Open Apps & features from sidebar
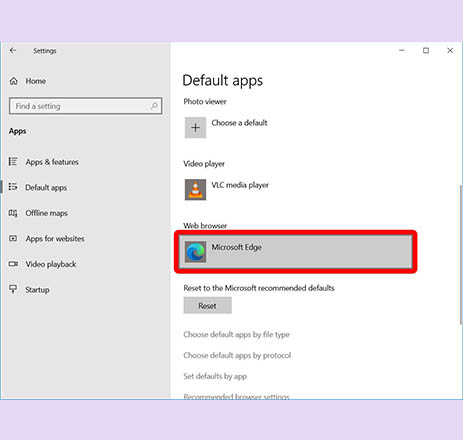 [x=52, y=162]
